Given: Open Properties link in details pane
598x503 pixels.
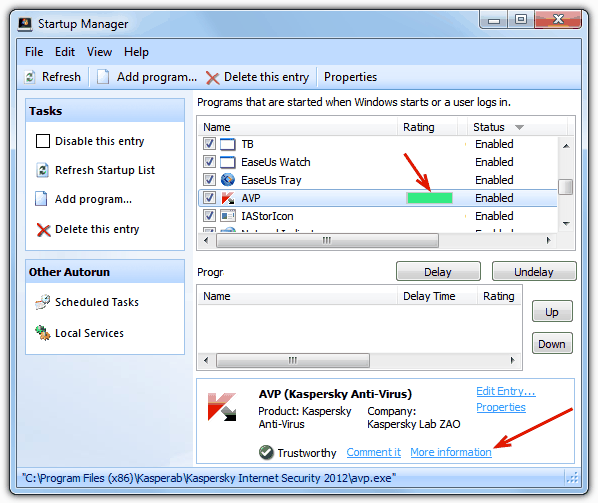Looking at the screenshot, I should pos(501,407).
